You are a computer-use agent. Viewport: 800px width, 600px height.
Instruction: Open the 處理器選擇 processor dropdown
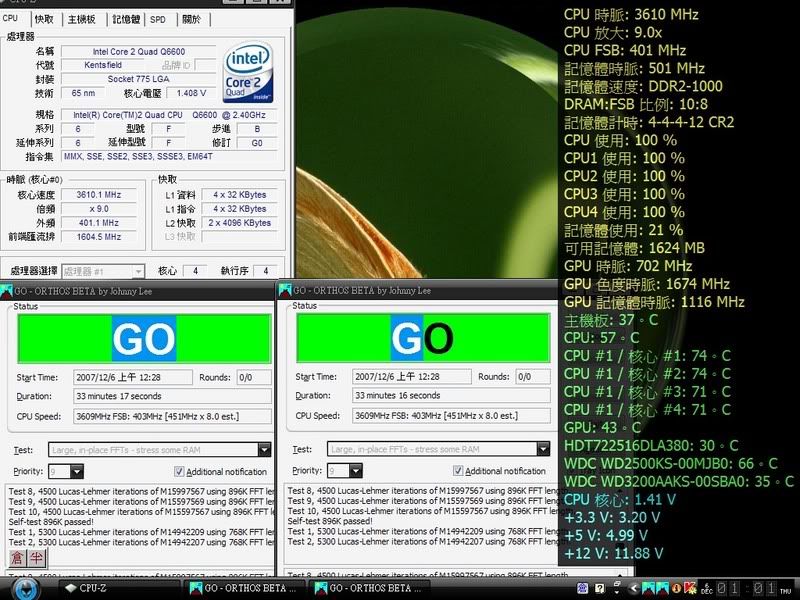(103, 271)
